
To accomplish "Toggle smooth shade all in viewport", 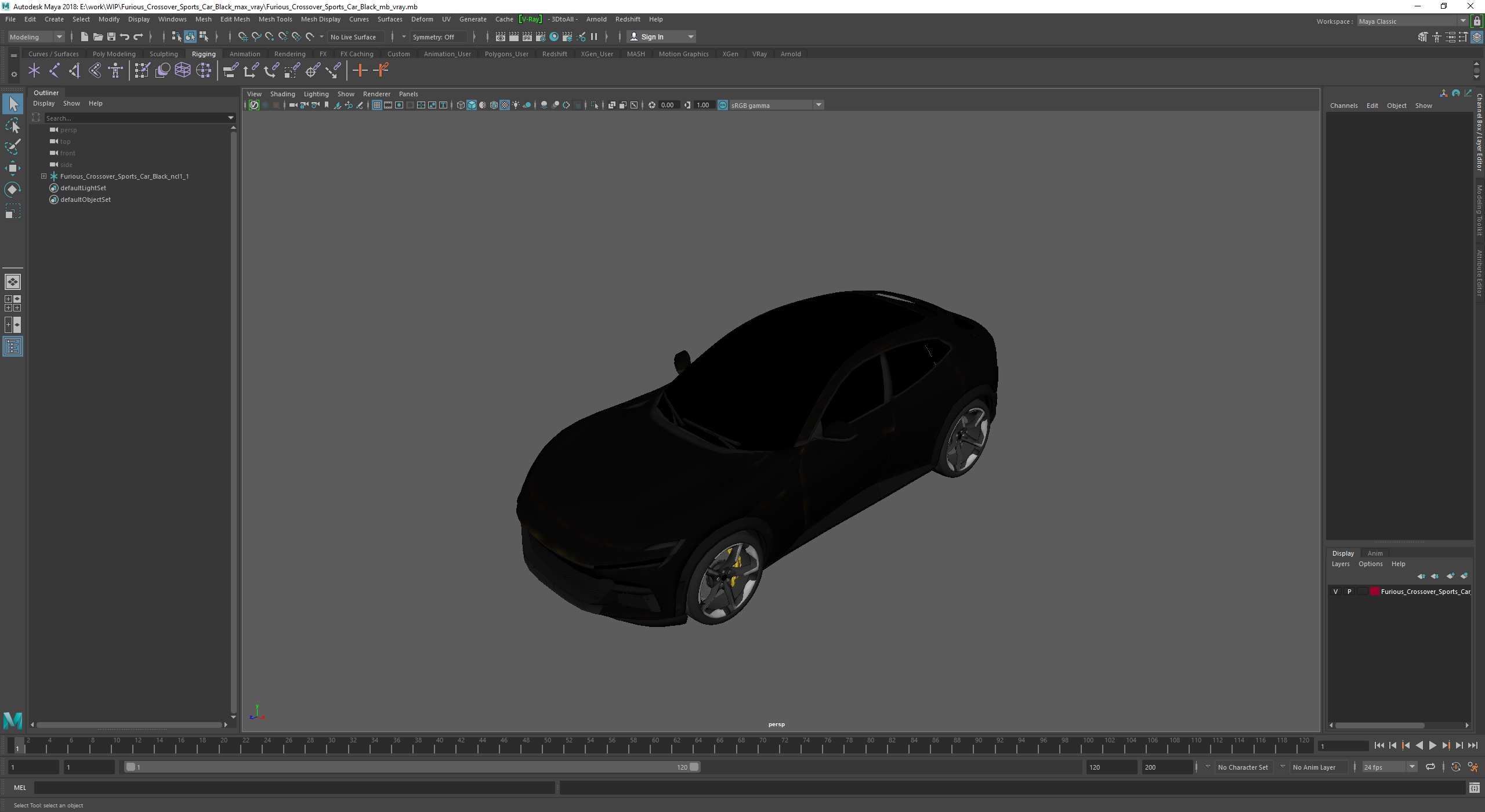I will (x=472, y=105).
